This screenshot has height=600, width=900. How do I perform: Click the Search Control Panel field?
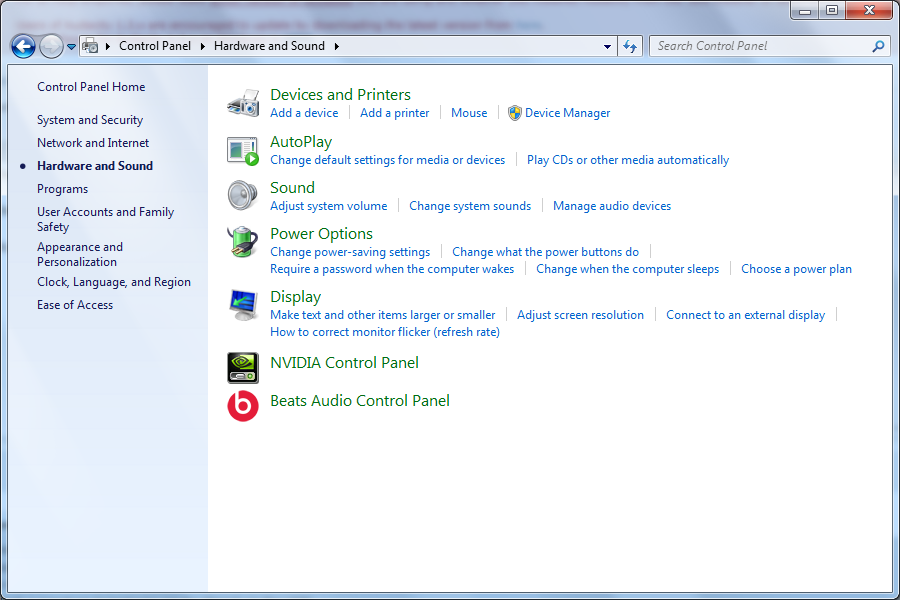point(760,46)
